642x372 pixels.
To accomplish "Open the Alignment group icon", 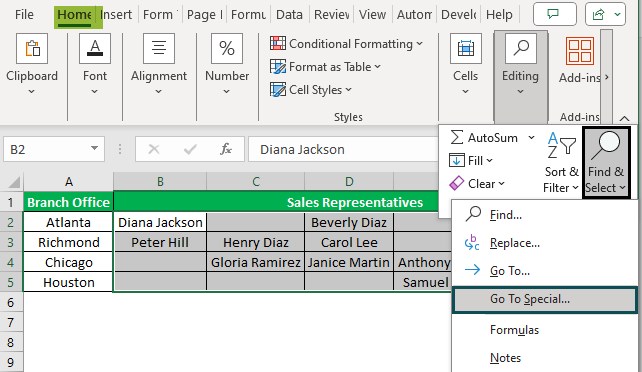I will [159, 49].
